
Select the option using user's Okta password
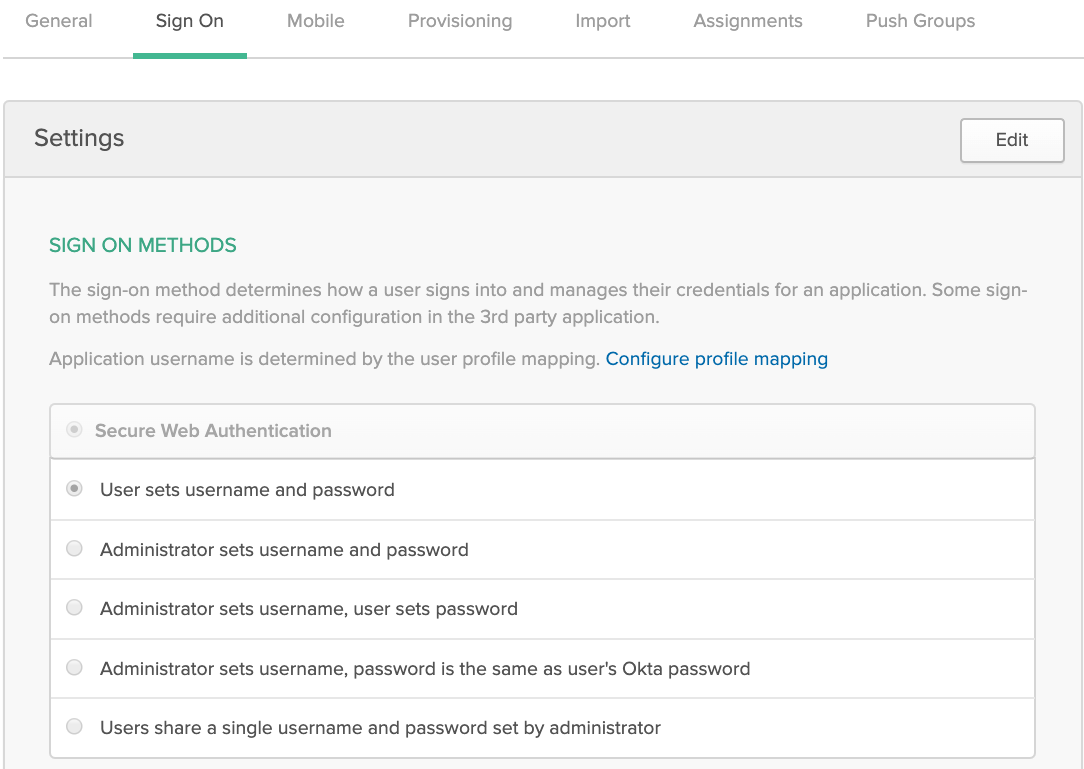(74, 667)
